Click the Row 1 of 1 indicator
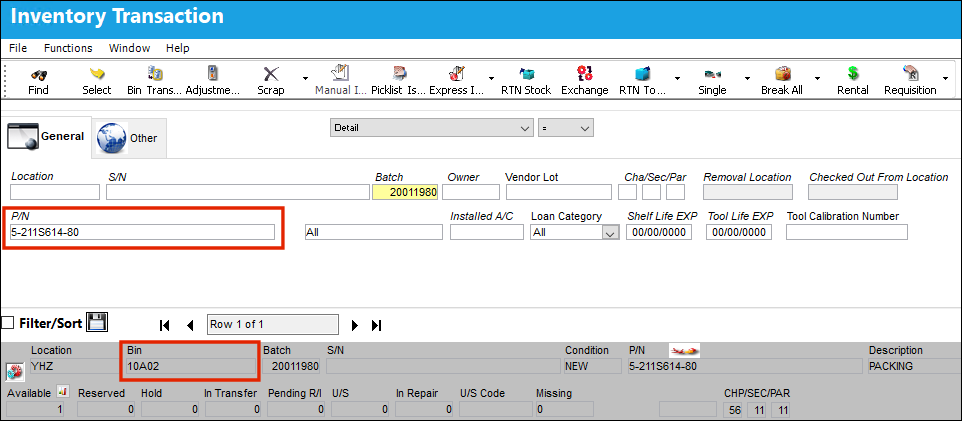Viewport: 962px width, 421px height. coord(273,324)
